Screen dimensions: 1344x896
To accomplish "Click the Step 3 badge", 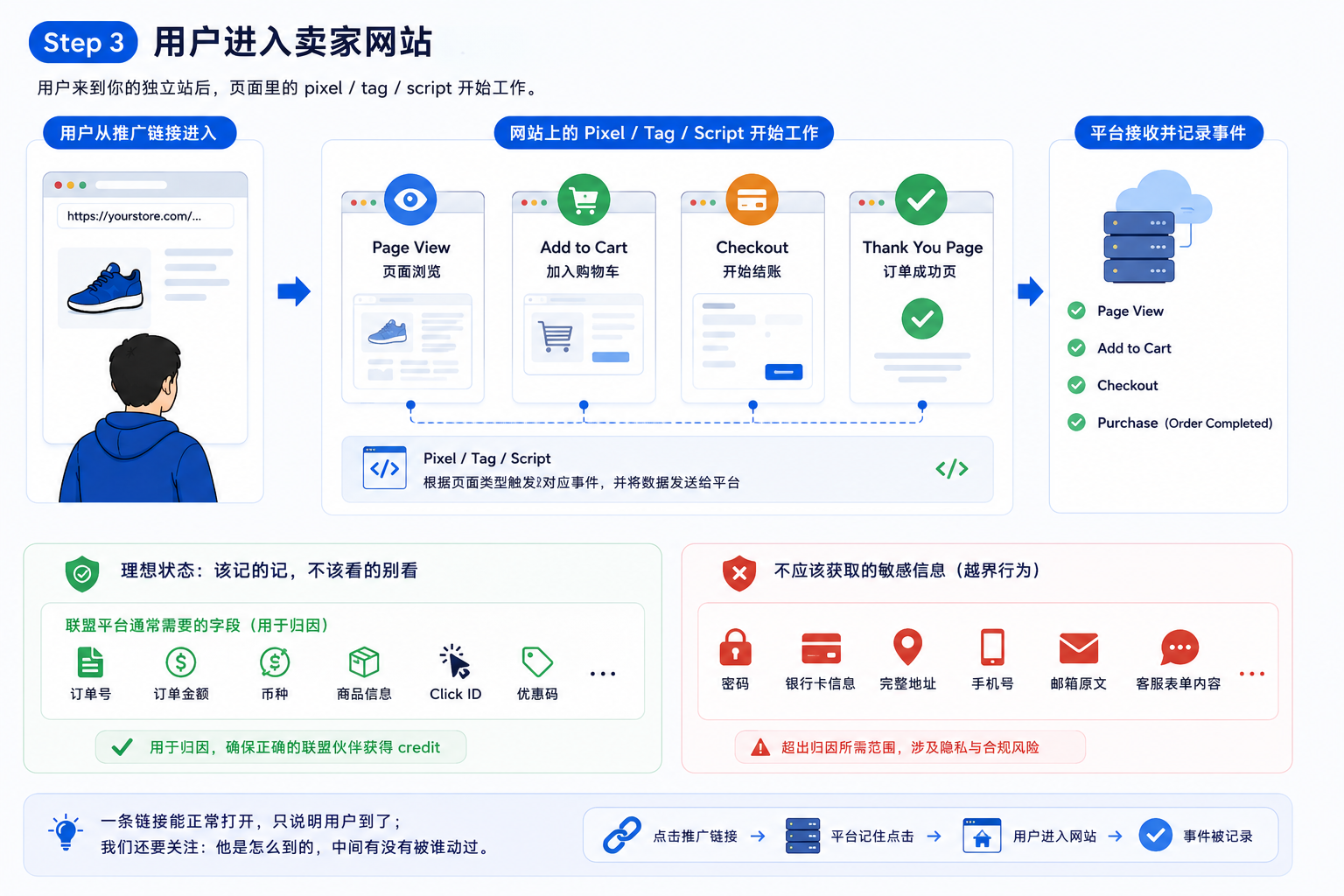I will (83, 42).
